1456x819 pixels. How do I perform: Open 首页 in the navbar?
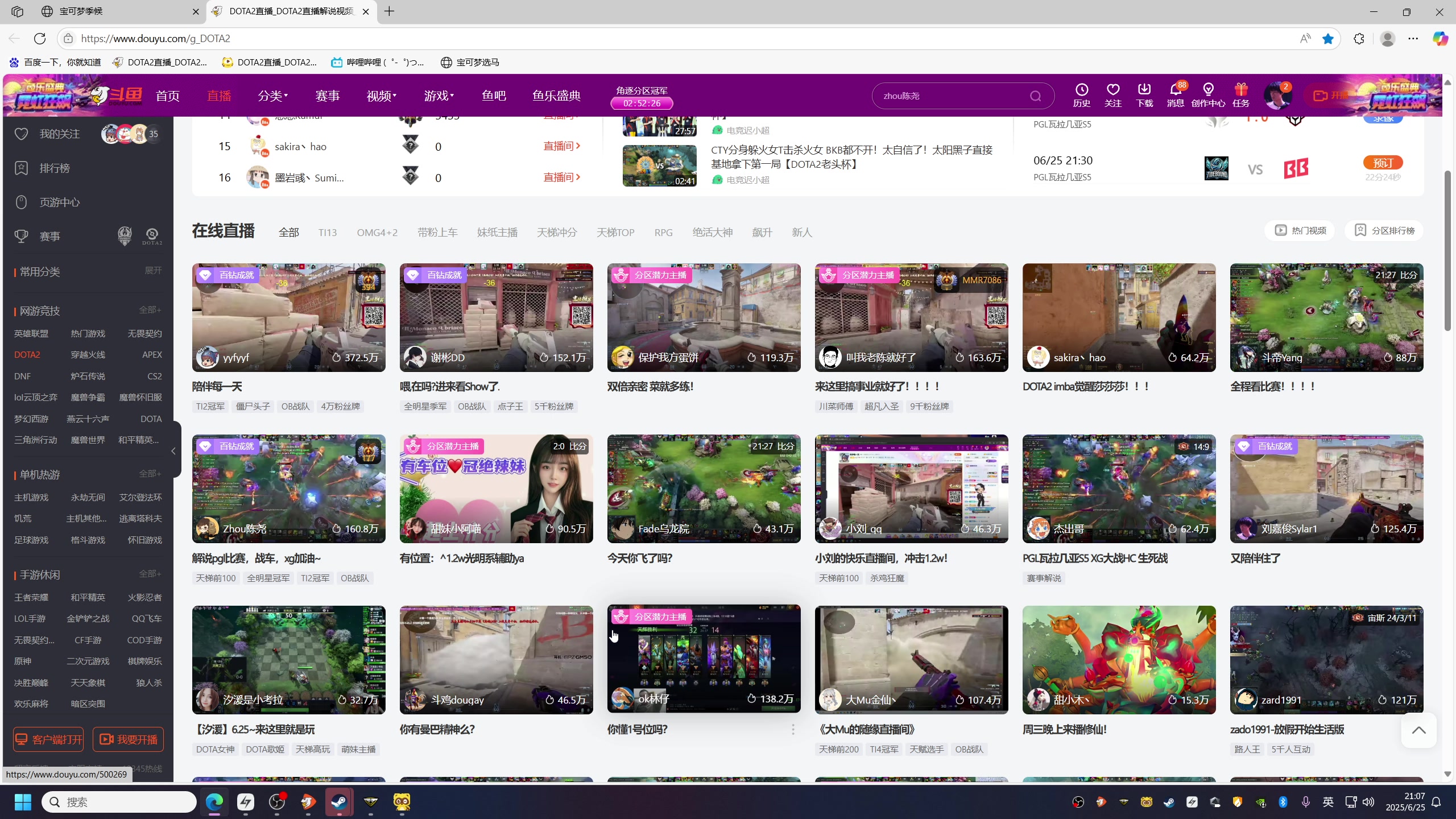coord(168,96)
